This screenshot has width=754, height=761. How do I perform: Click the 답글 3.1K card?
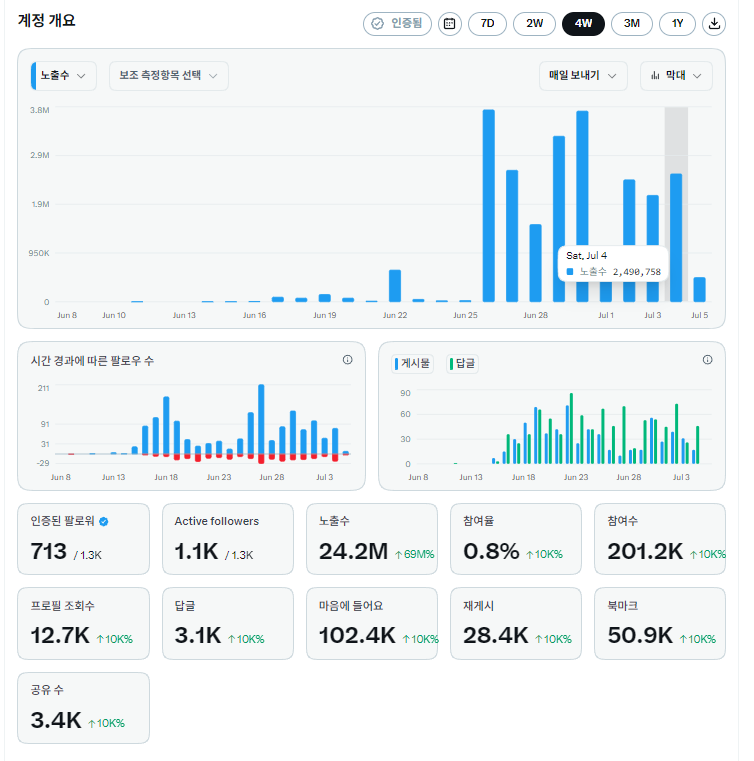click(x=228, y=624)
